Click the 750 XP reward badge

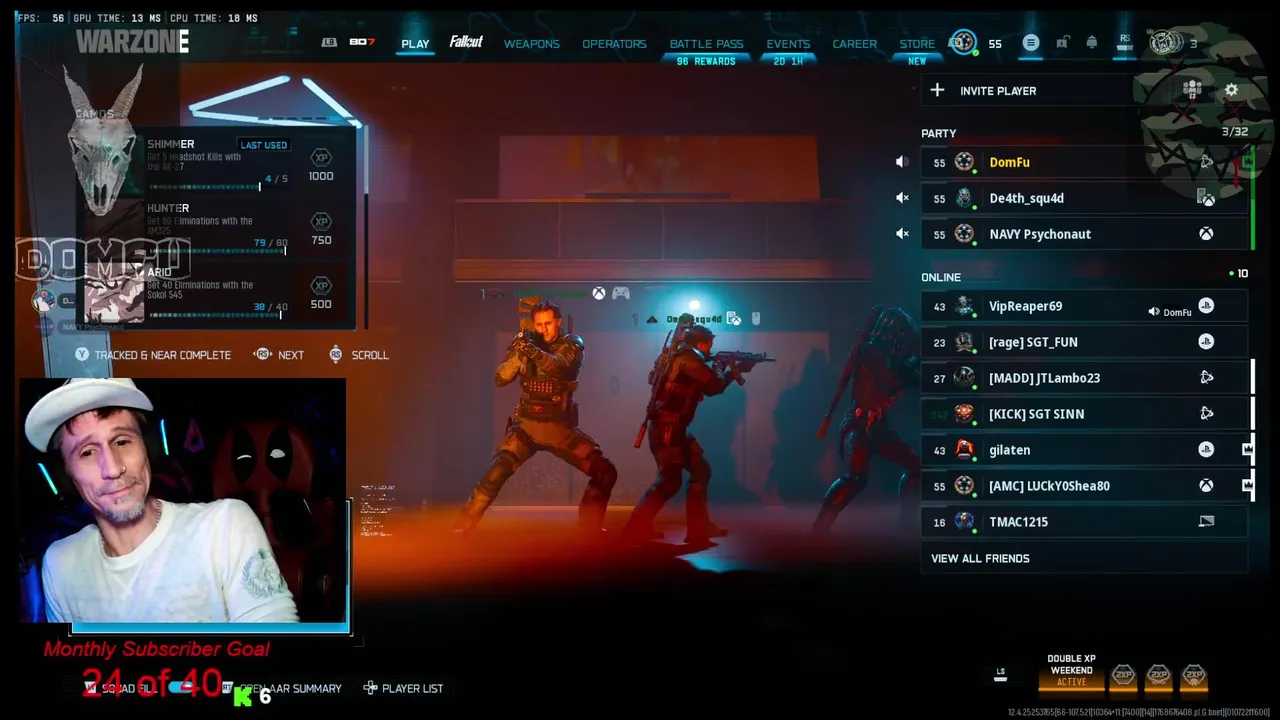[x=321, y=229]
